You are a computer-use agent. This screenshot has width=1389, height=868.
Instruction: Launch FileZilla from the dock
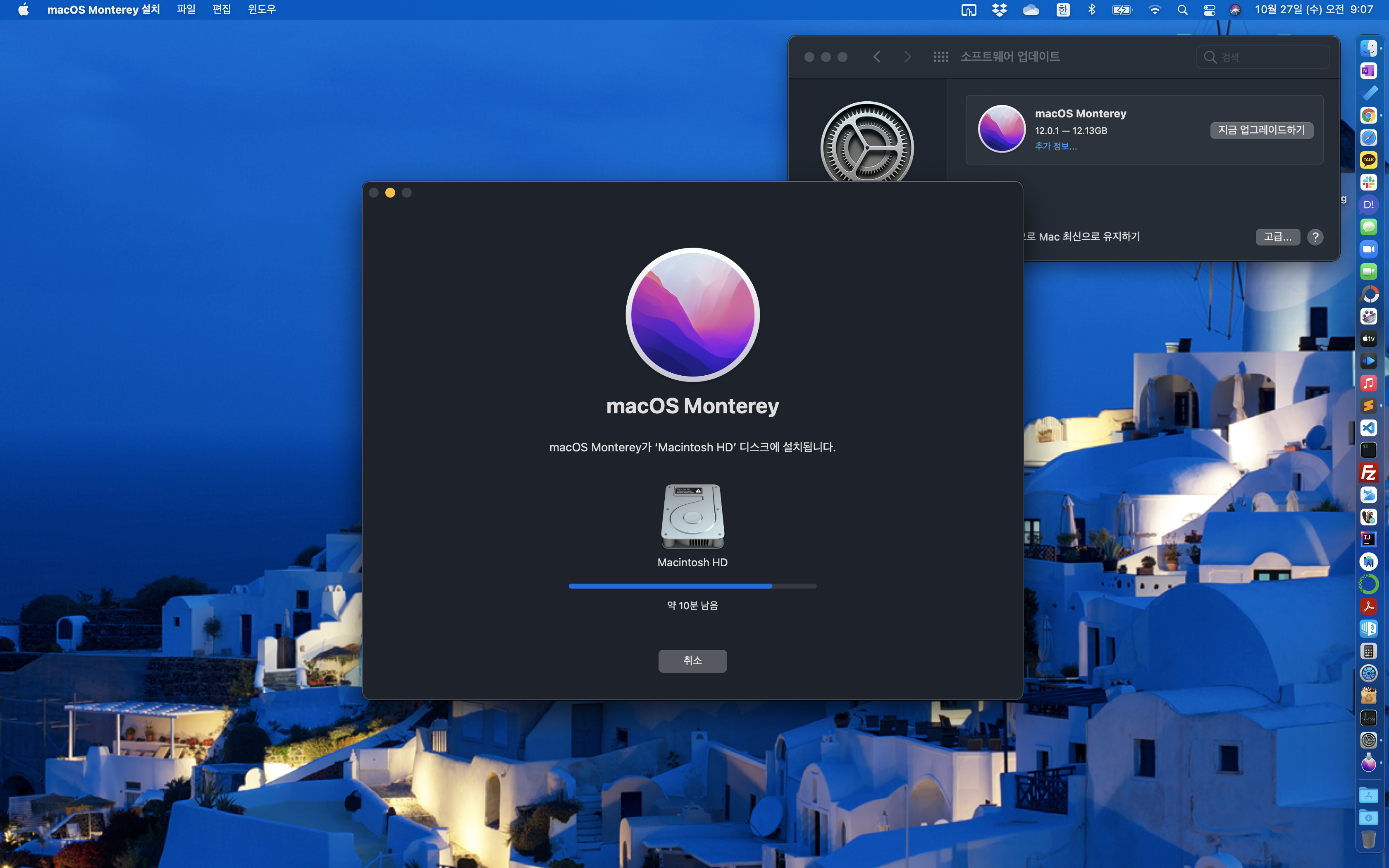point(1368,472)
